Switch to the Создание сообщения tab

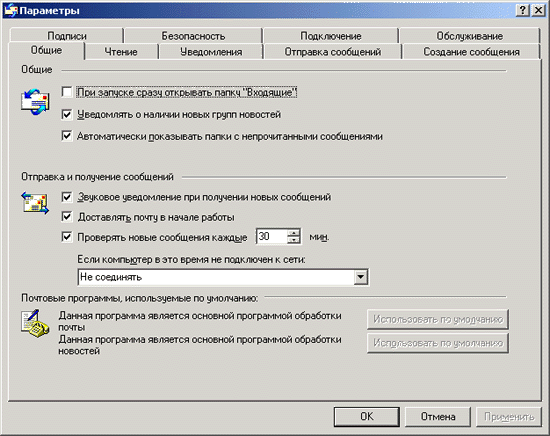point(471,52)
